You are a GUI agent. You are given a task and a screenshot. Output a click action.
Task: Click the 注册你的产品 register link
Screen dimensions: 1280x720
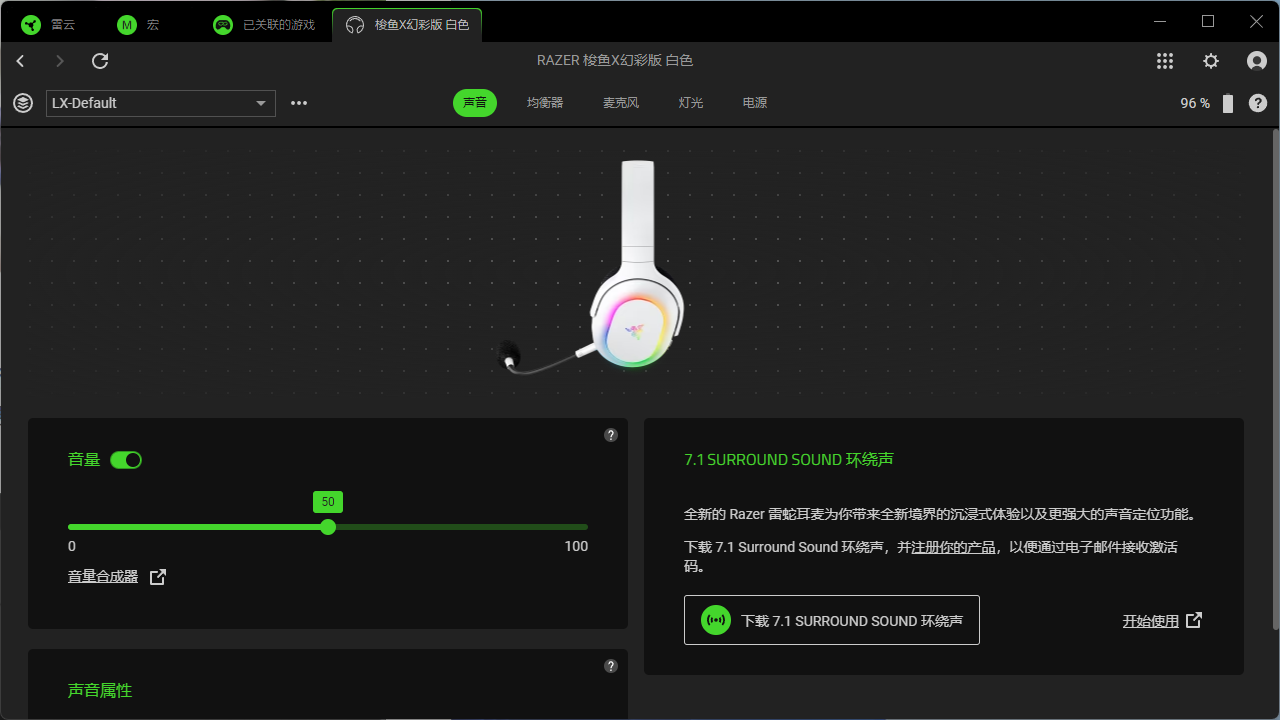[x=954, y=547]
